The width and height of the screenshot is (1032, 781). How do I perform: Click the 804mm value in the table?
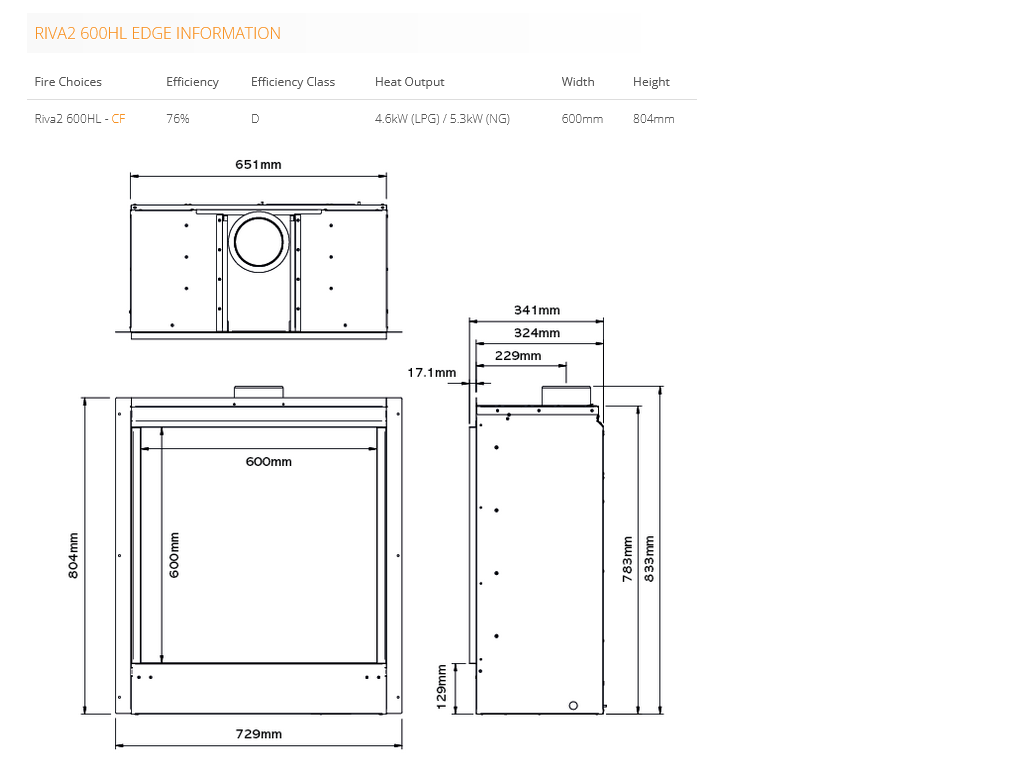653,119
